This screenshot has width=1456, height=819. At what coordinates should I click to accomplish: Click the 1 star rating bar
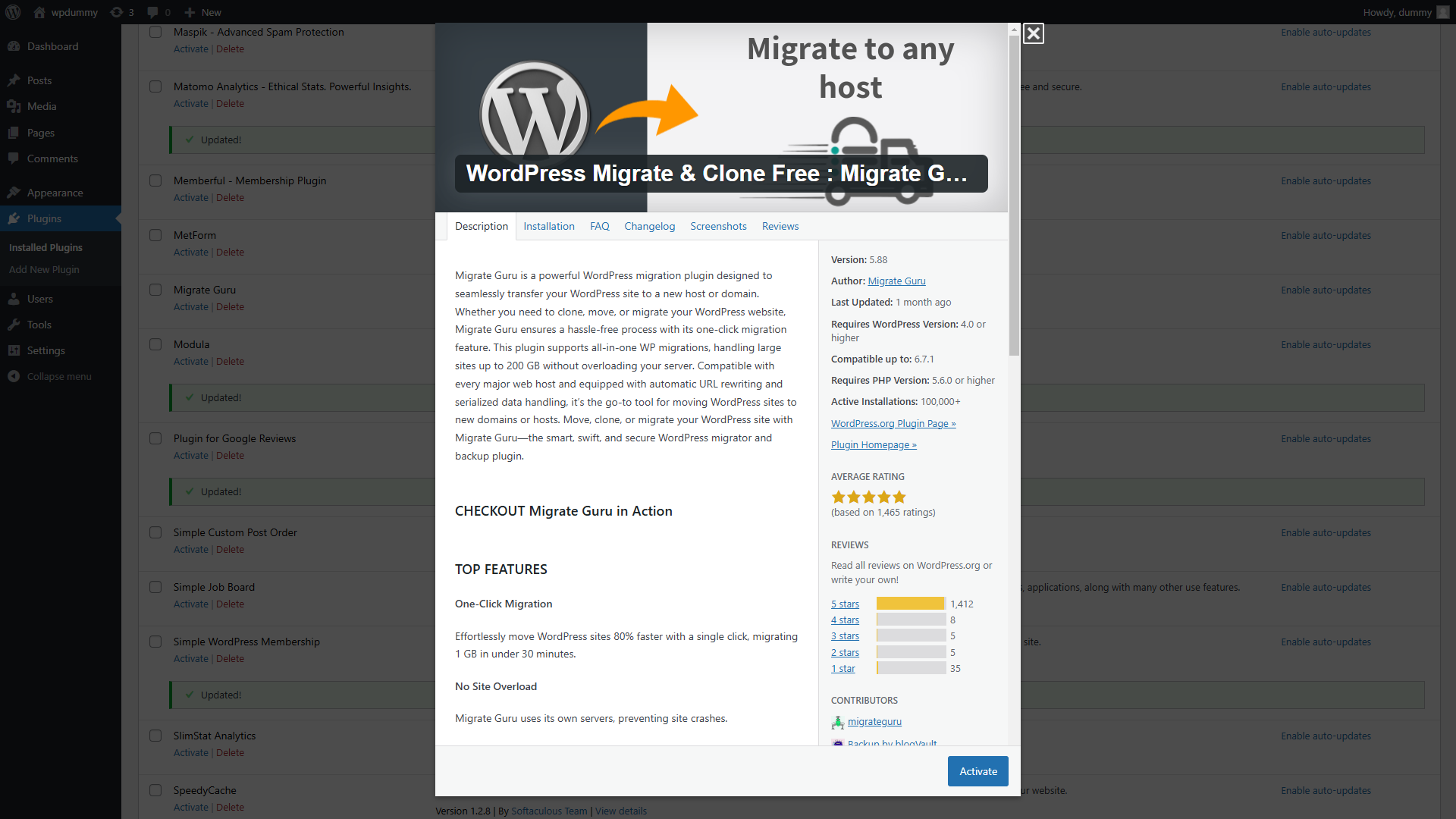(x=911, y=668)
